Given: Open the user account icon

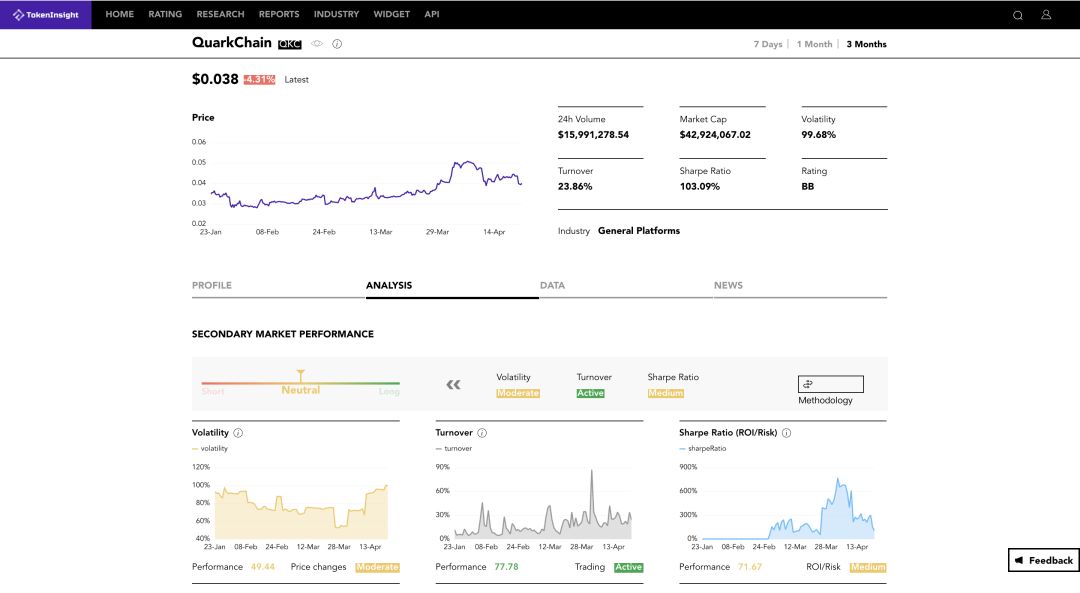Looking at the screenshot, I should [x=1046, y=14].
